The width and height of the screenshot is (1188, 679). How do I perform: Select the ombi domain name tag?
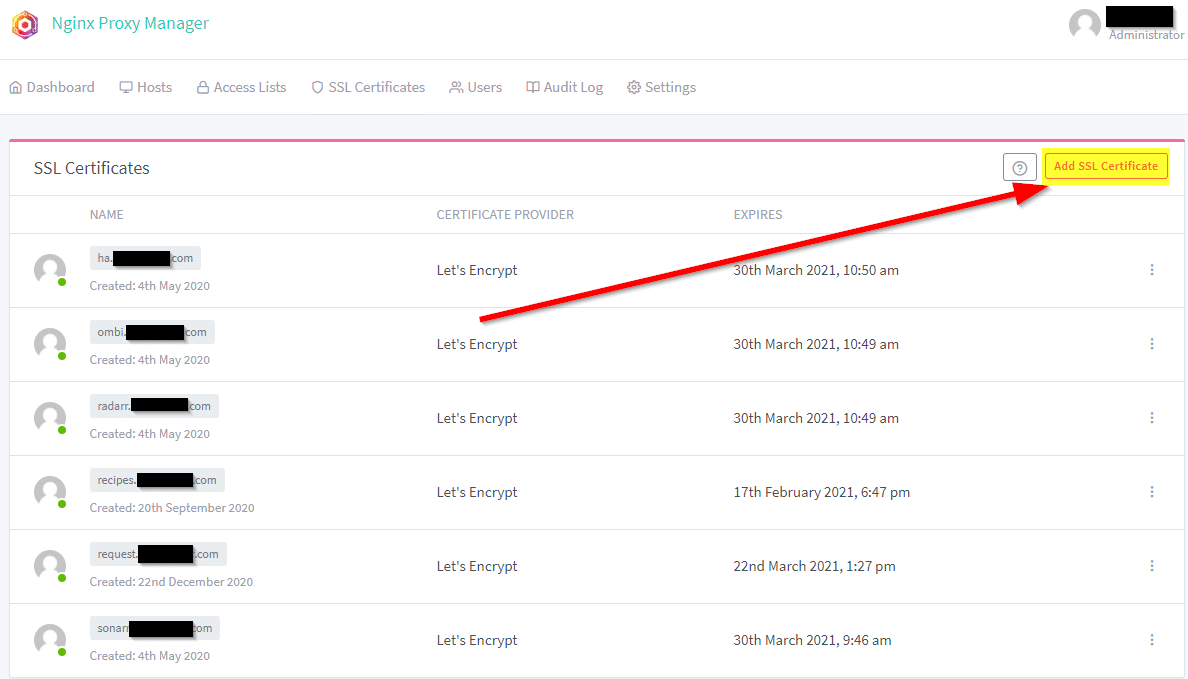point(152,332)
